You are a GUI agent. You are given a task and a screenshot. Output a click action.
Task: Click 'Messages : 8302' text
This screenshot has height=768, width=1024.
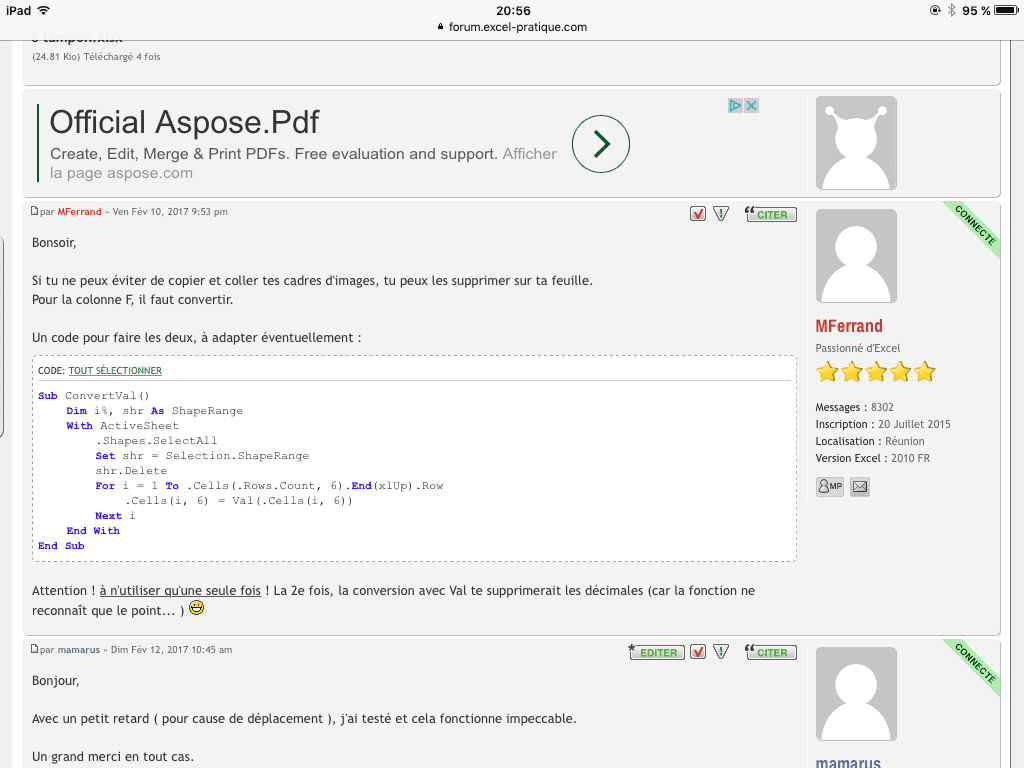point(854,408)
